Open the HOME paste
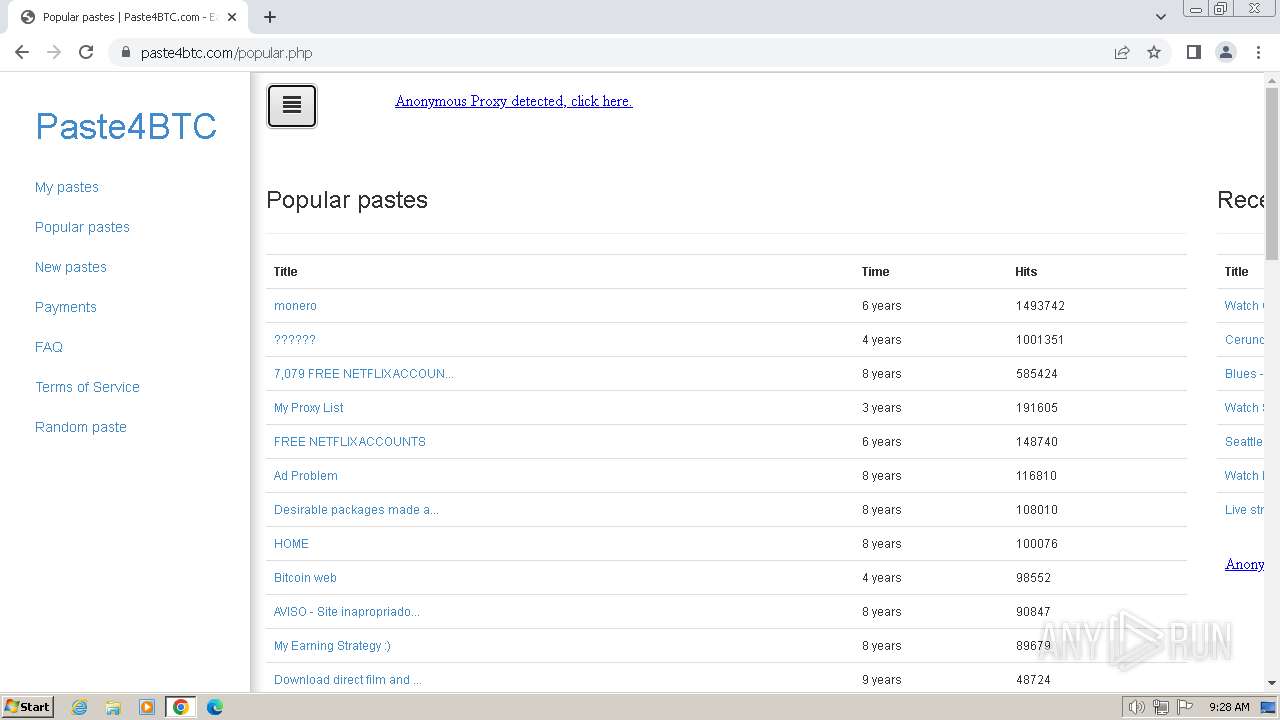This screenshot has height=720, width=1280. 291,544
